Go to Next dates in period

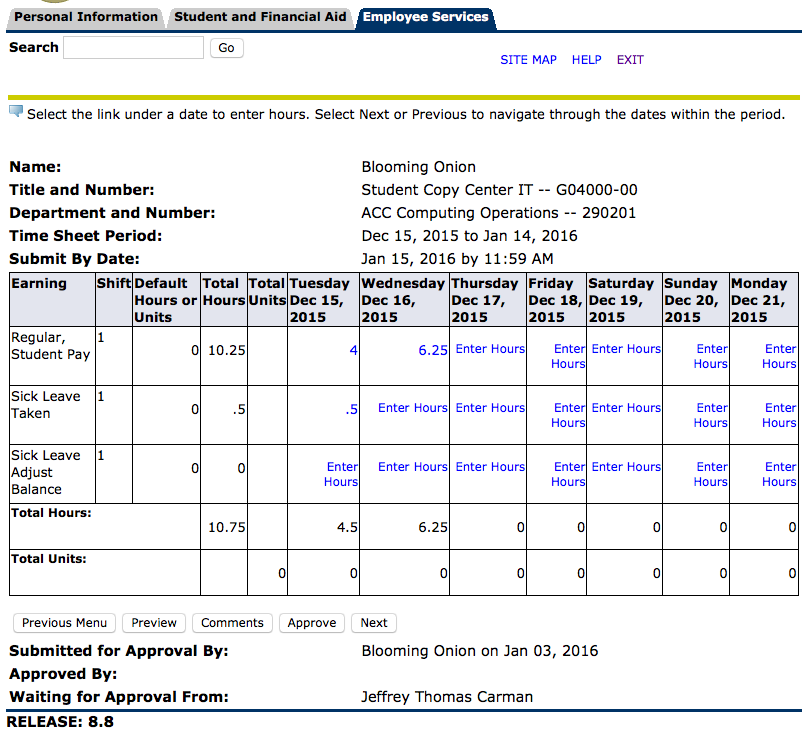tap(374, 623)
